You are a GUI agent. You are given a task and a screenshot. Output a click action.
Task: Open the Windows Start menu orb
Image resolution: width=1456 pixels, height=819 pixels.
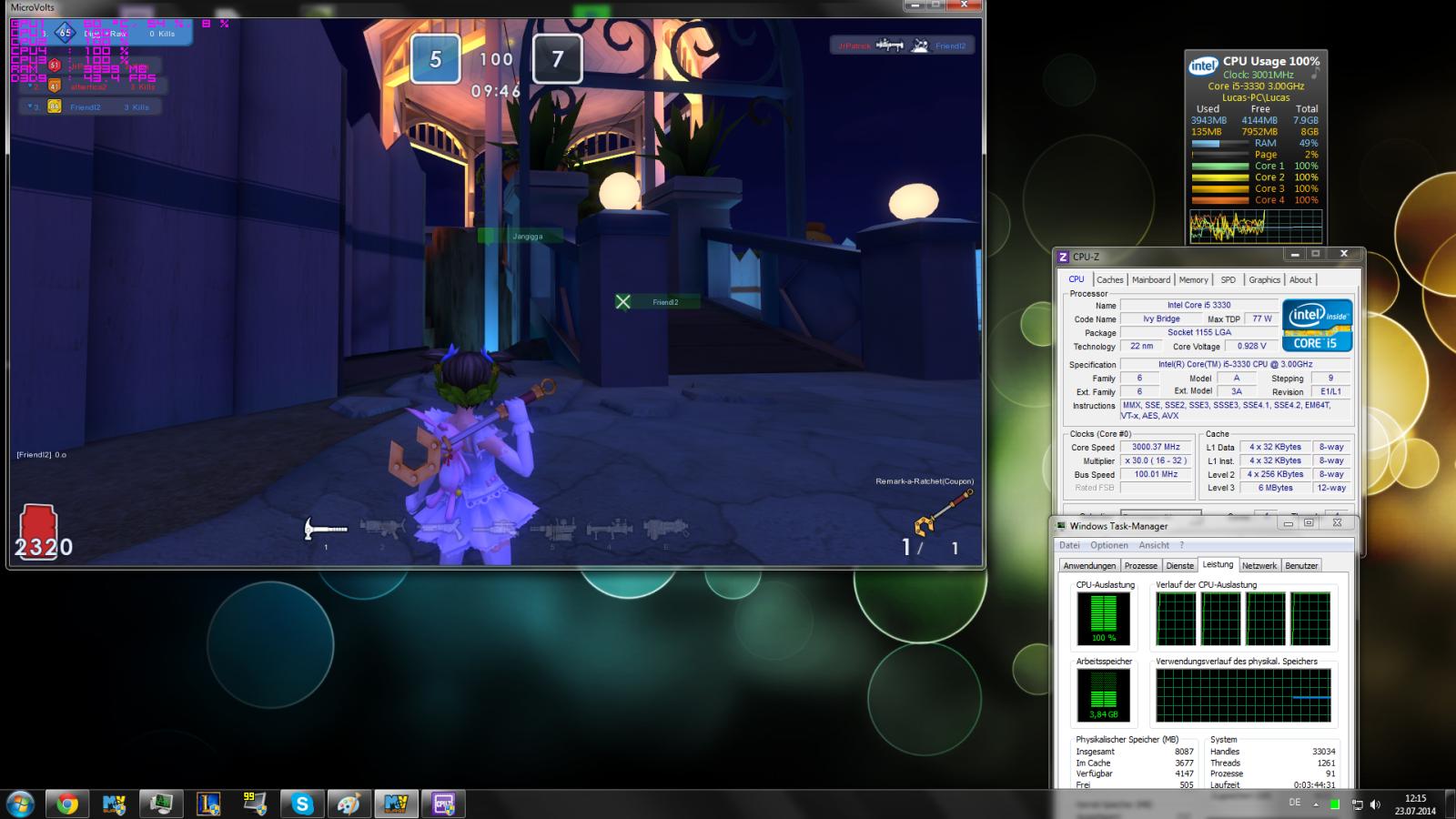20,804
